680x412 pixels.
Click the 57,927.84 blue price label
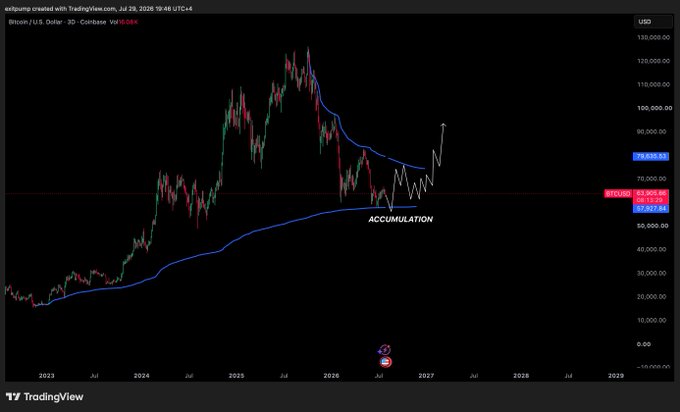pyautogui.click(x=651, y=209)
